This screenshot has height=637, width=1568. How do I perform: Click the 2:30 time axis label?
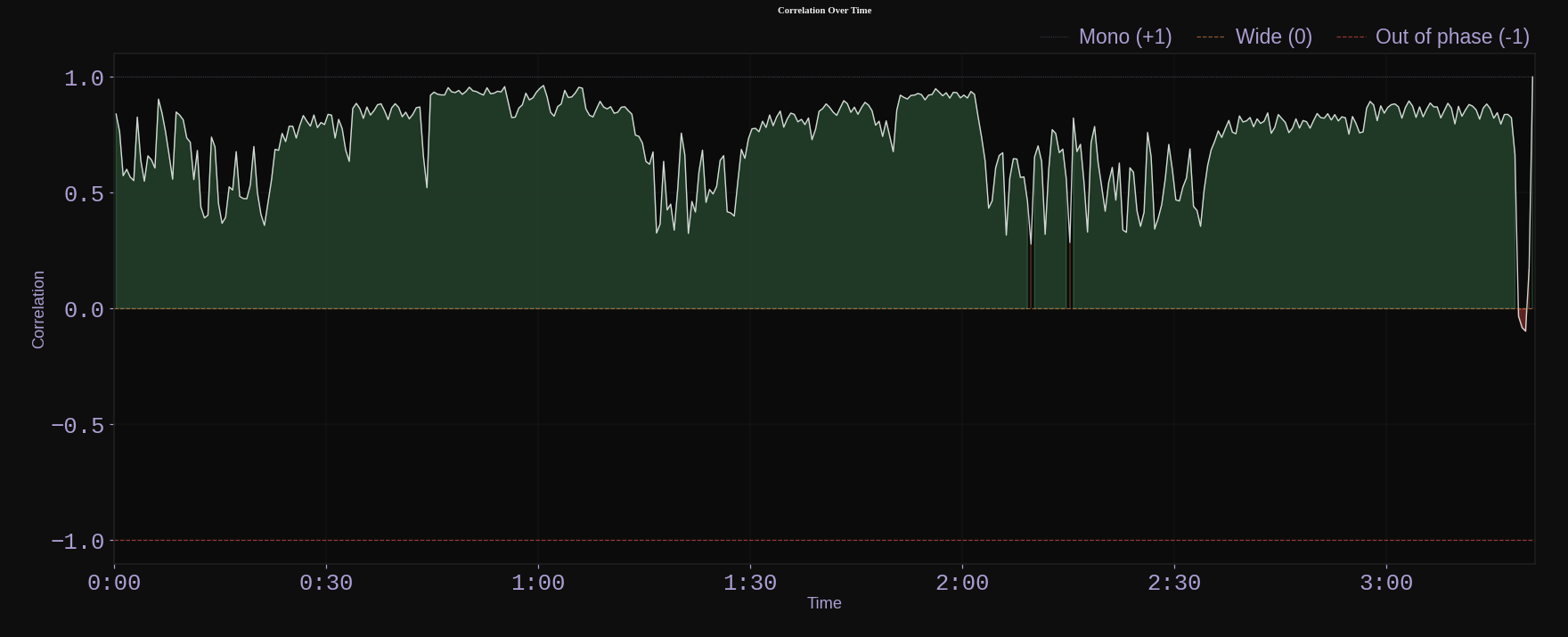(x=1174, y=583)
